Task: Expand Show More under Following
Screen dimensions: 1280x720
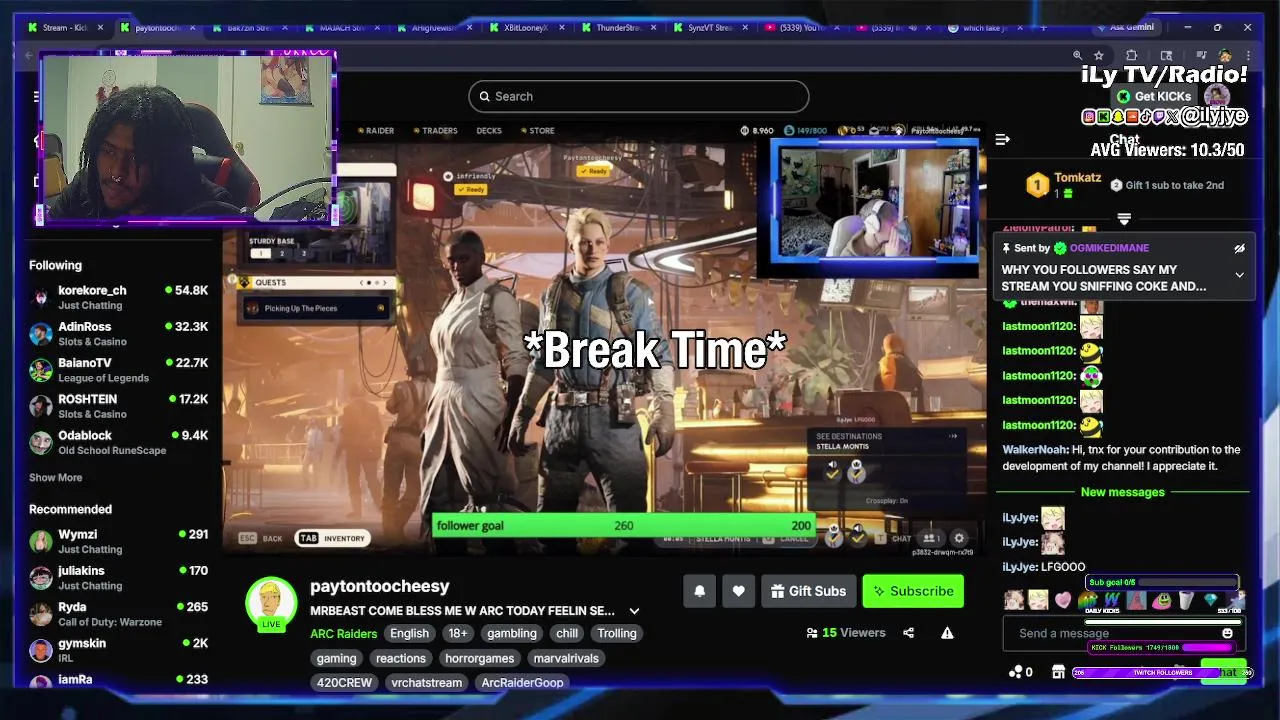Action: point(56,478)
